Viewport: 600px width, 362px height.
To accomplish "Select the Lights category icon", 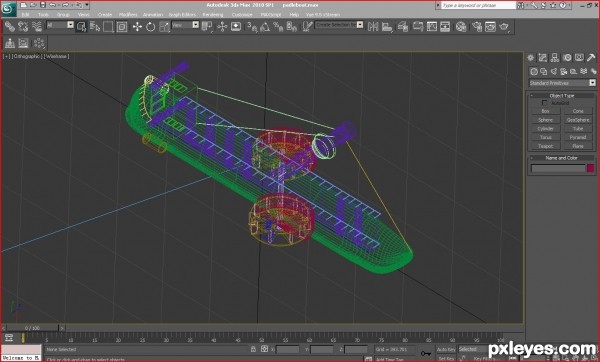I will point(553,72).
